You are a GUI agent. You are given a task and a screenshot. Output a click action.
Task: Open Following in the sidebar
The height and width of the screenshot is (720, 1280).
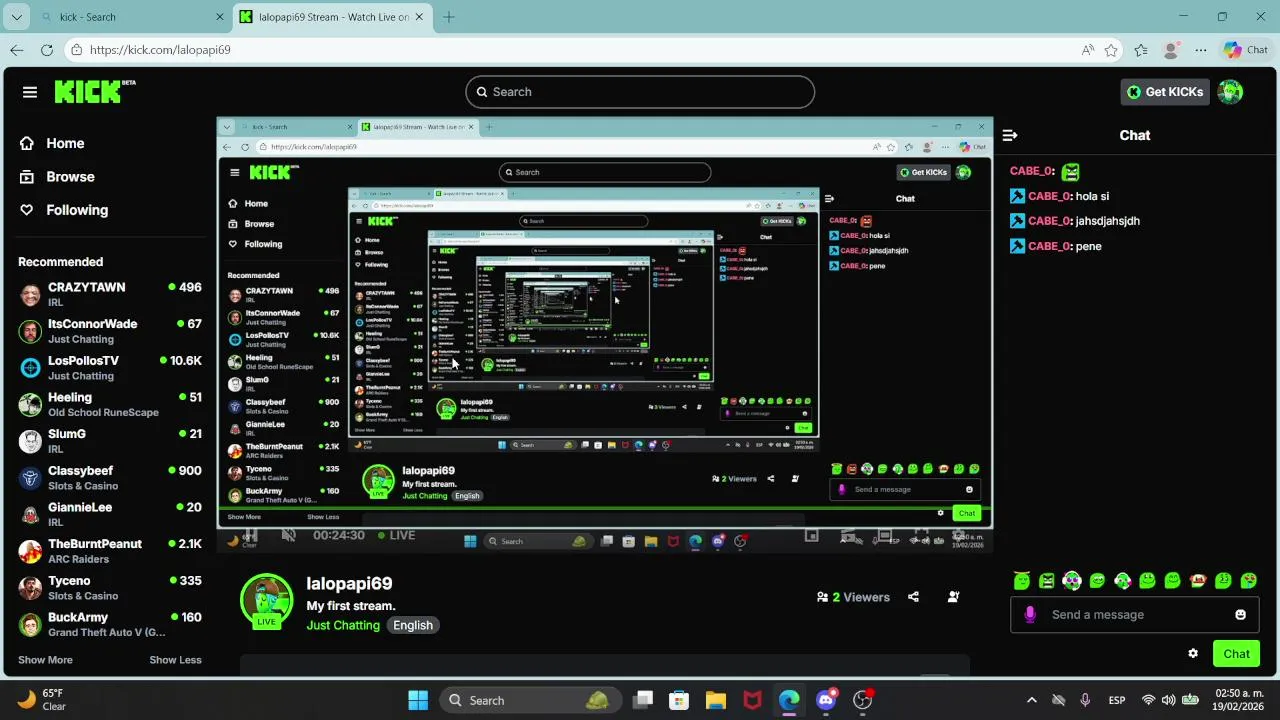click(x=64, y=210)
